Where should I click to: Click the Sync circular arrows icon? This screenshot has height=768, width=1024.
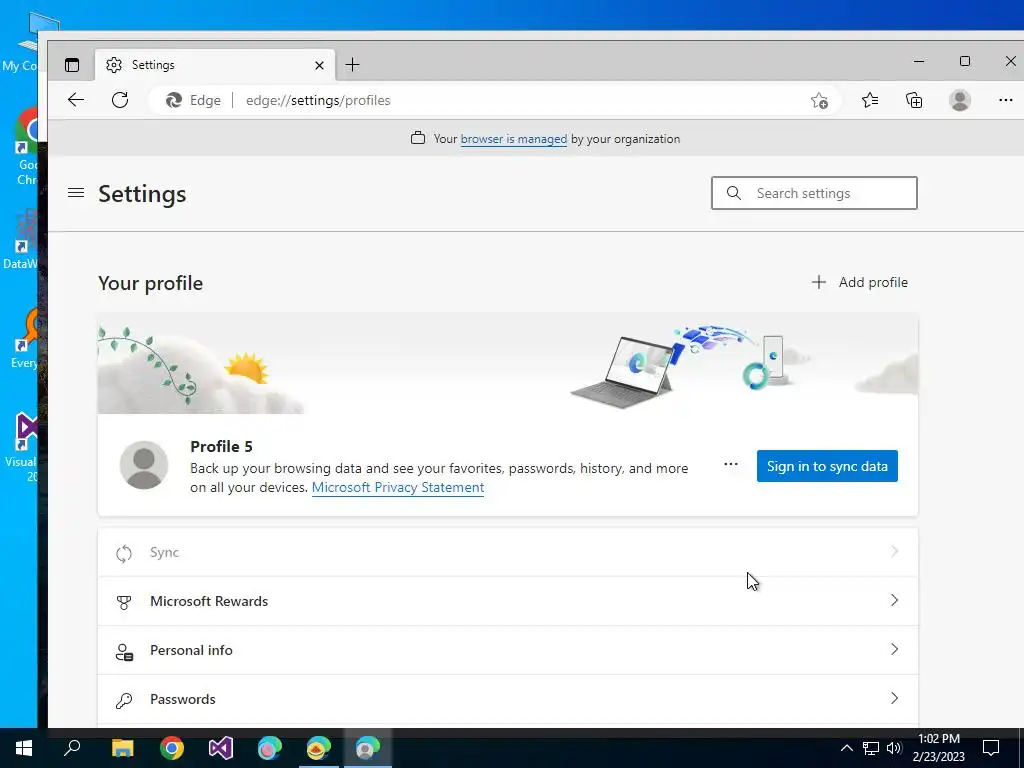click(x=123, y=553)
